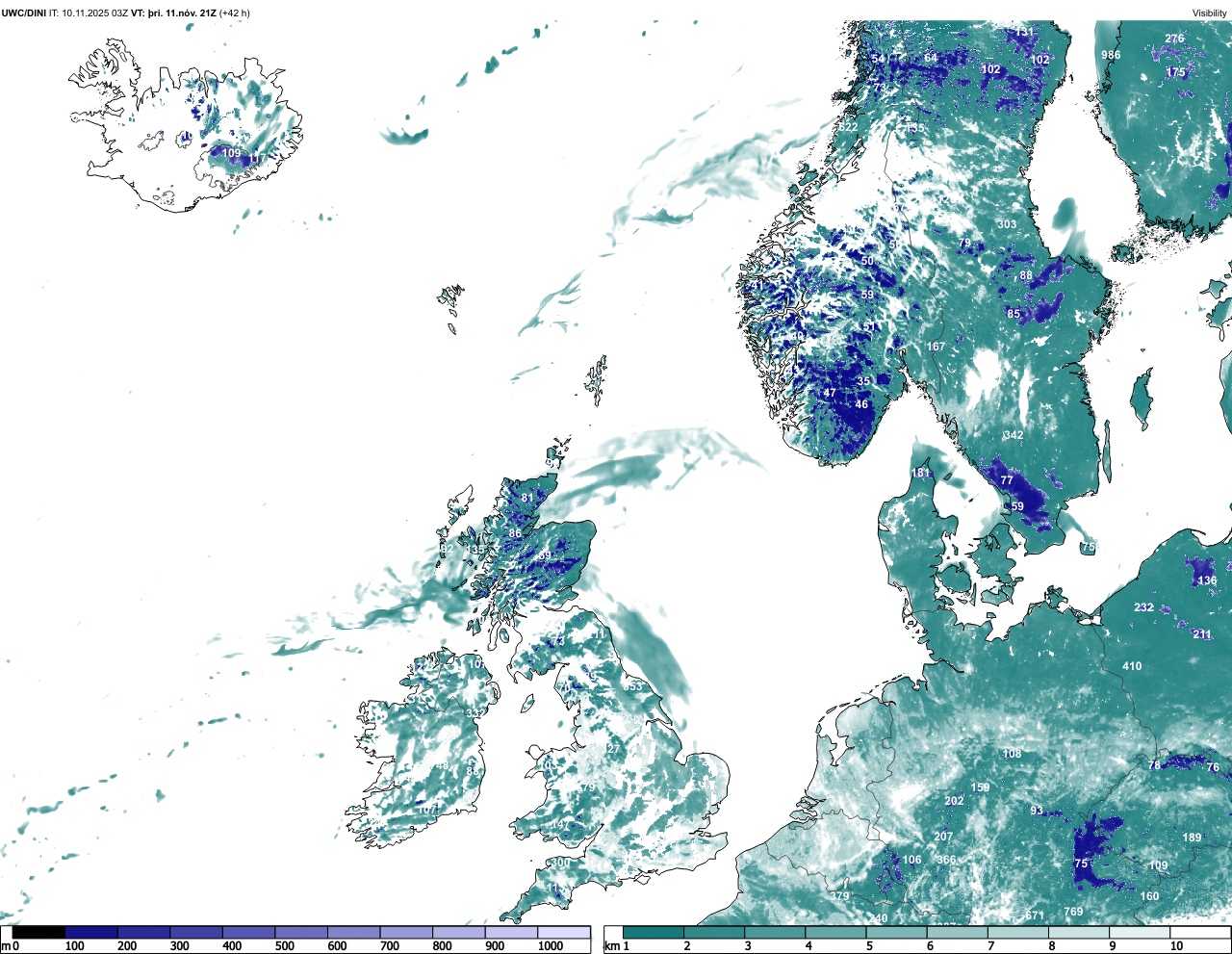Click the '7' tick label on km scale
The image size is (1232, 954).
click(x=993, y=946)
